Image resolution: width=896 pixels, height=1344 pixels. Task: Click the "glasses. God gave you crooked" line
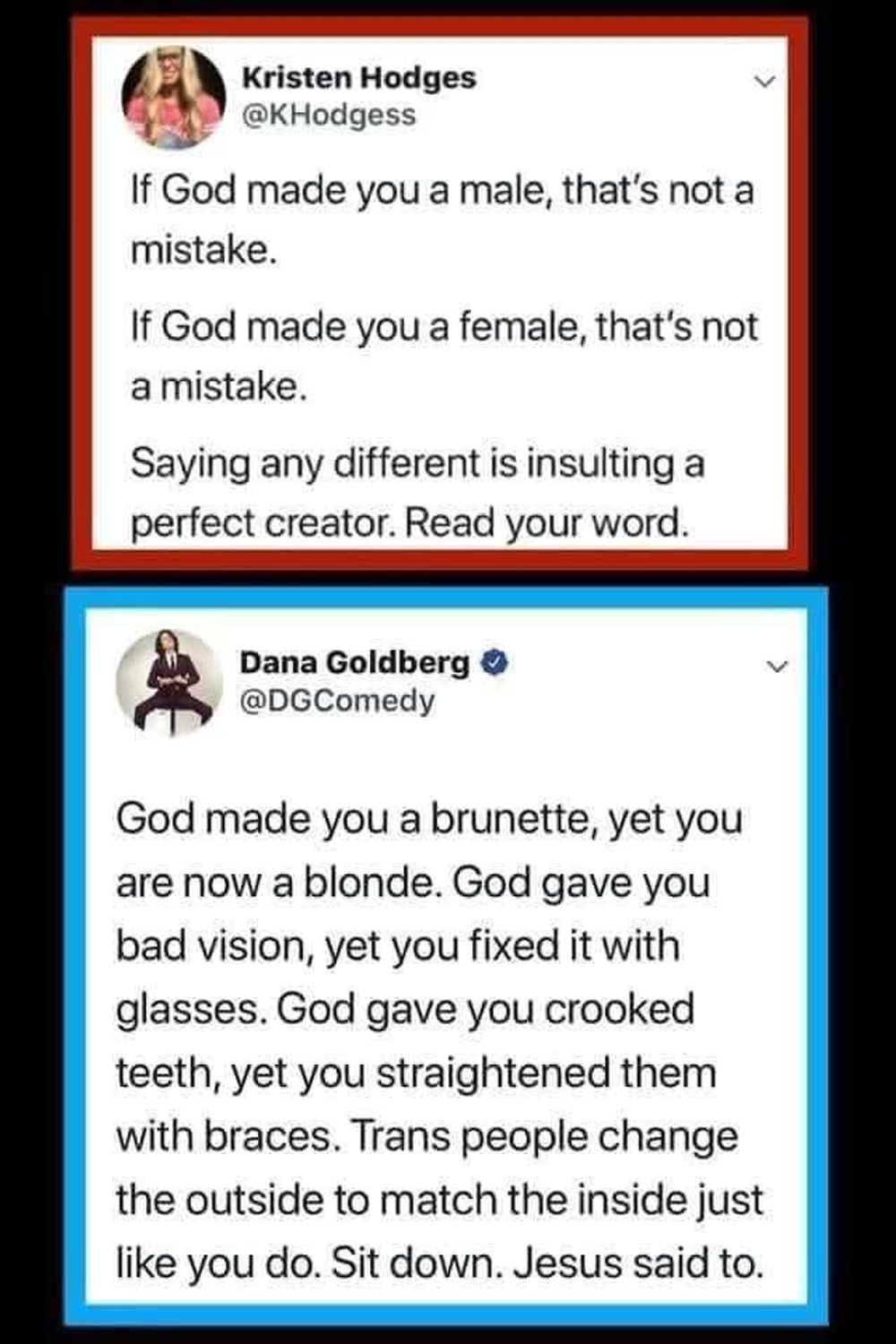[x=405, y=1009]
